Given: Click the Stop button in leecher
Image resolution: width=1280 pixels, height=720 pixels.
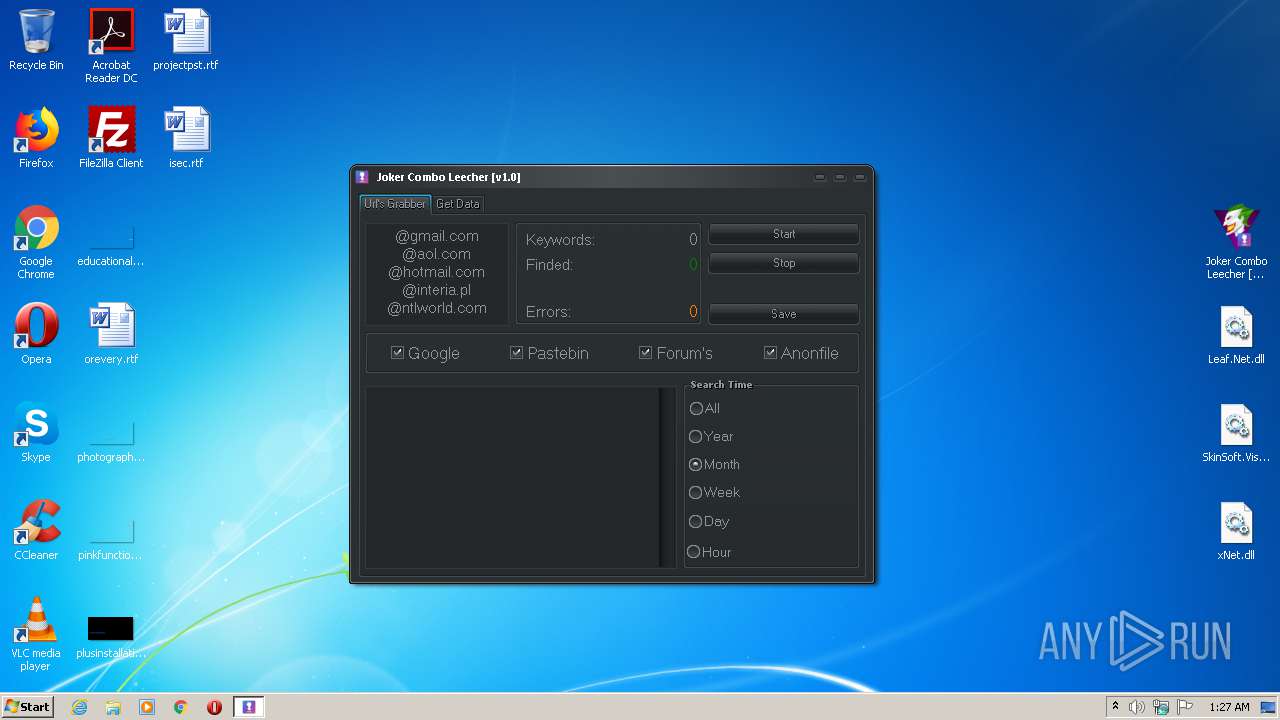Looking at the screenshot, I should coord(784,263).
